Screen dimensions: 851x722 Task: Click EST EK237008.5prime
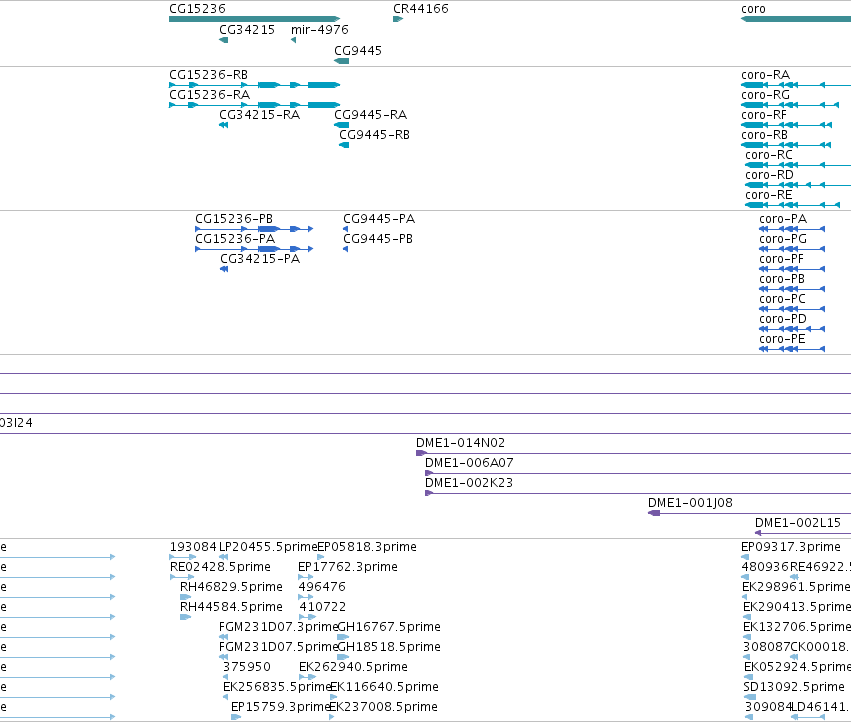pyautogui.click(x=332, y=717)
